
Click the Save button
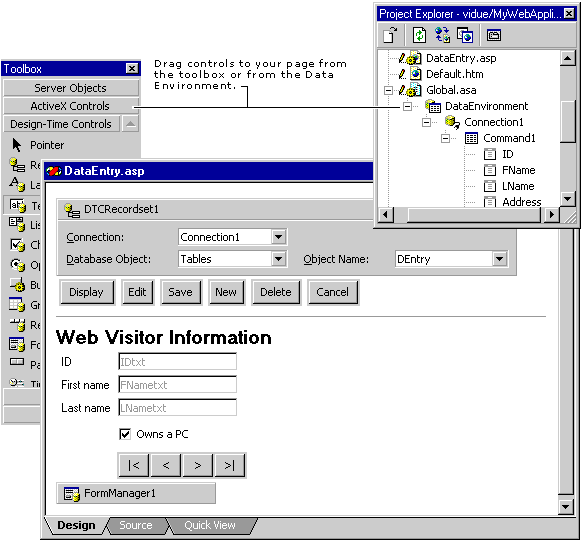tap(181, 292)
